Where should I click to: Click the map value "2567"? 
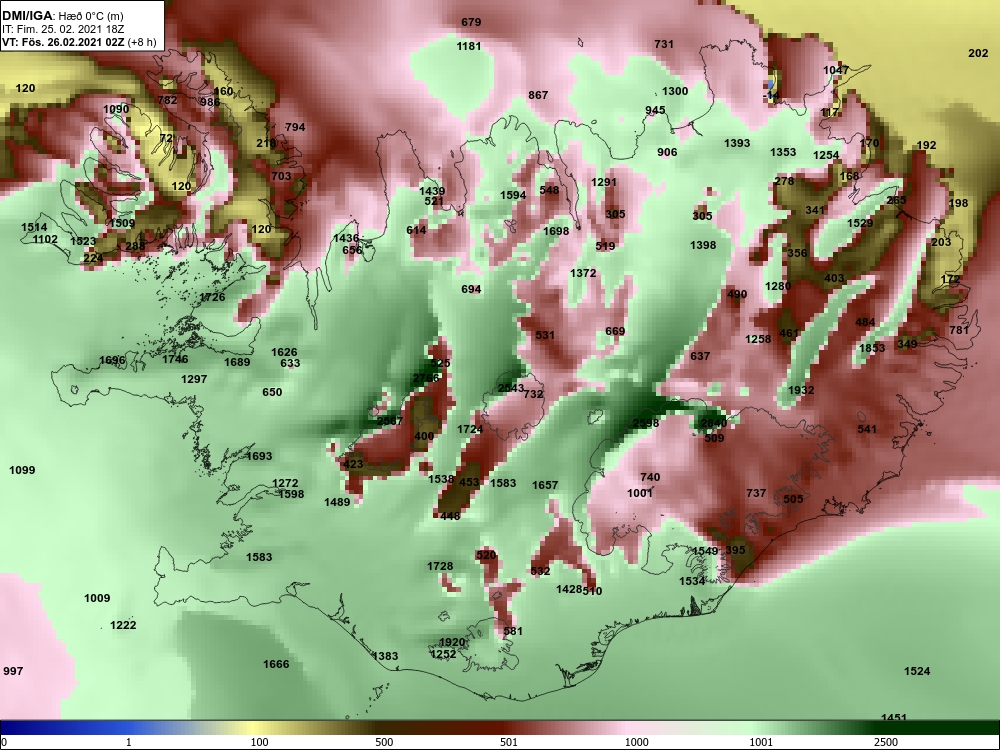coord(390,421)
